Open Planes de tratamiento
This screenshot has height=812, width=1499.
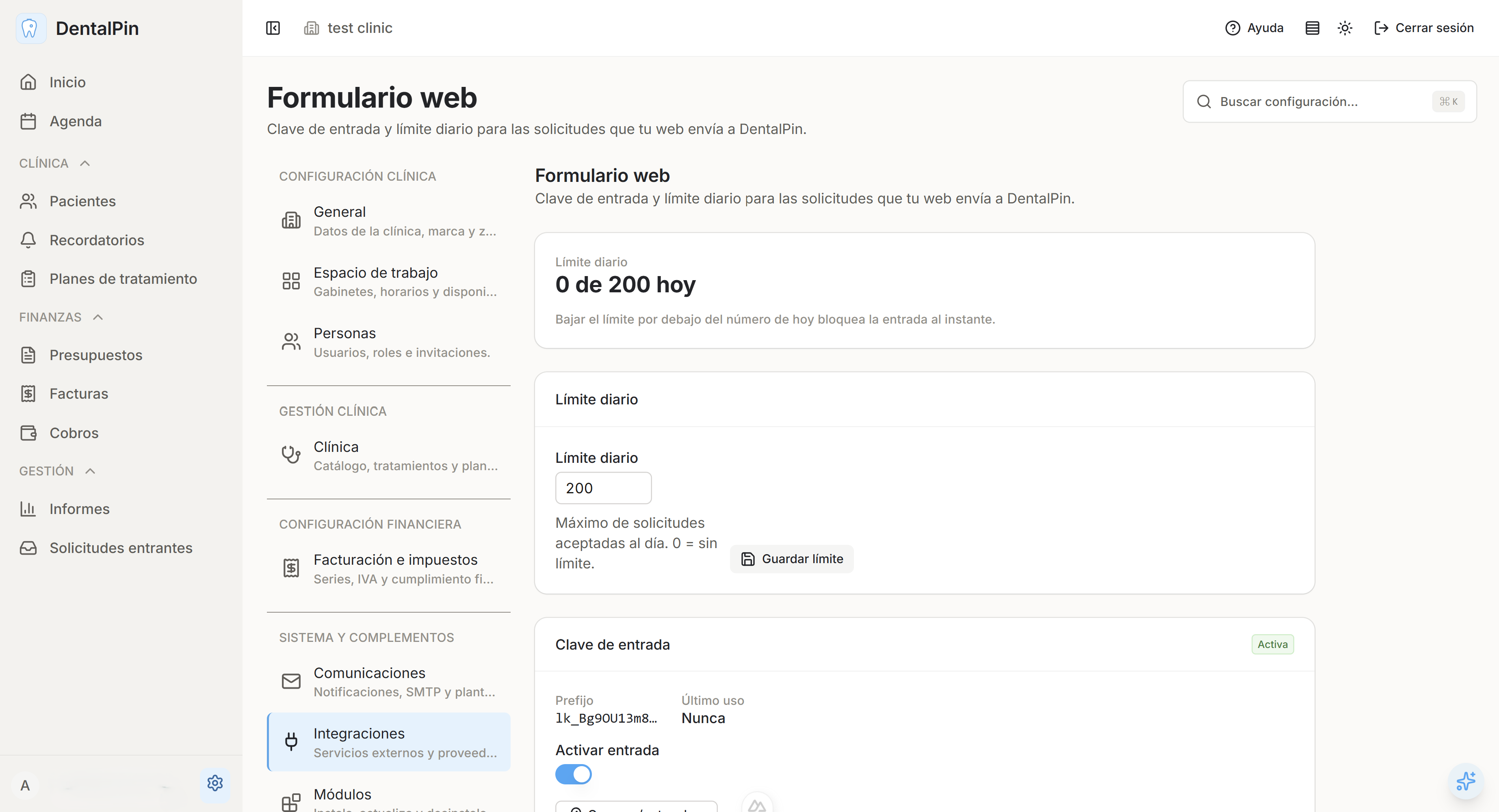pyautogui.click(x=121, y=279)
